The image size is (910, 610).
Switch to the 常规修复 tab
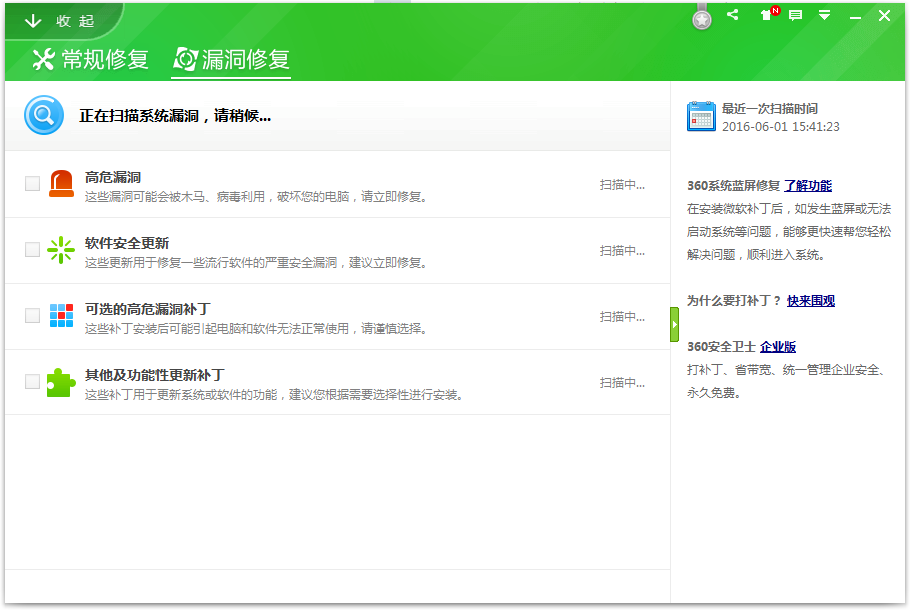tap(91, 59)
